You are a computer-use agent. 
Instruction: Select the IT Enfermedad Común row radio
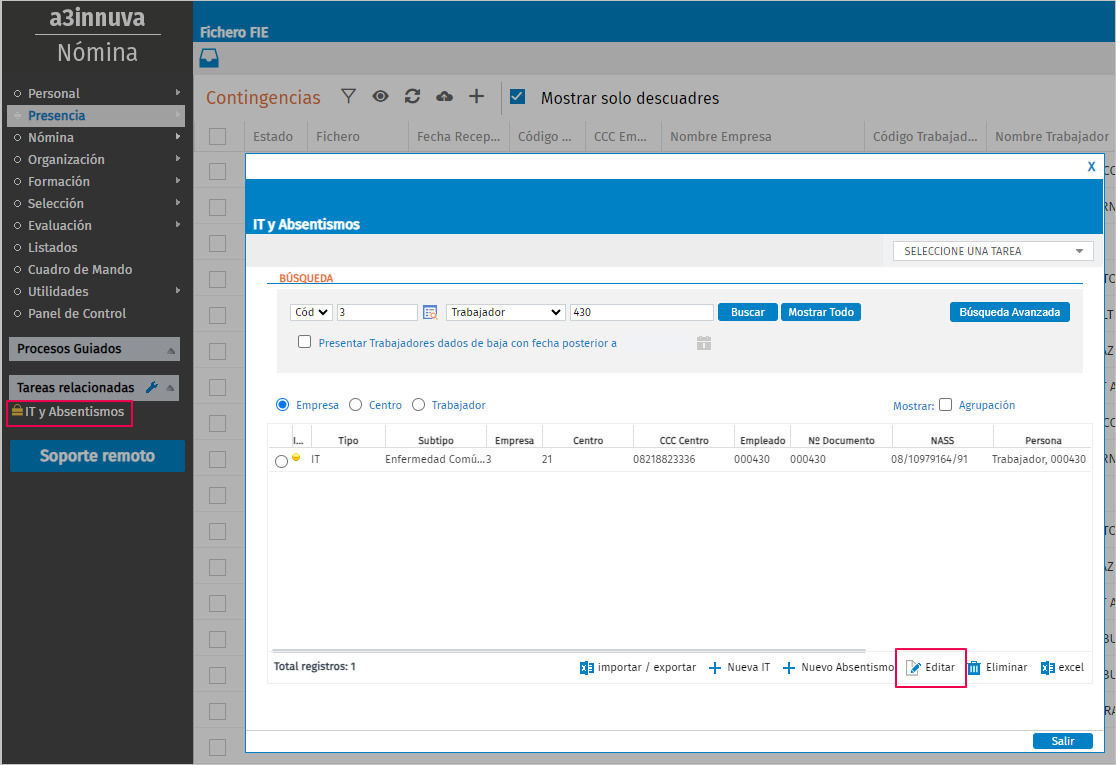281,461
